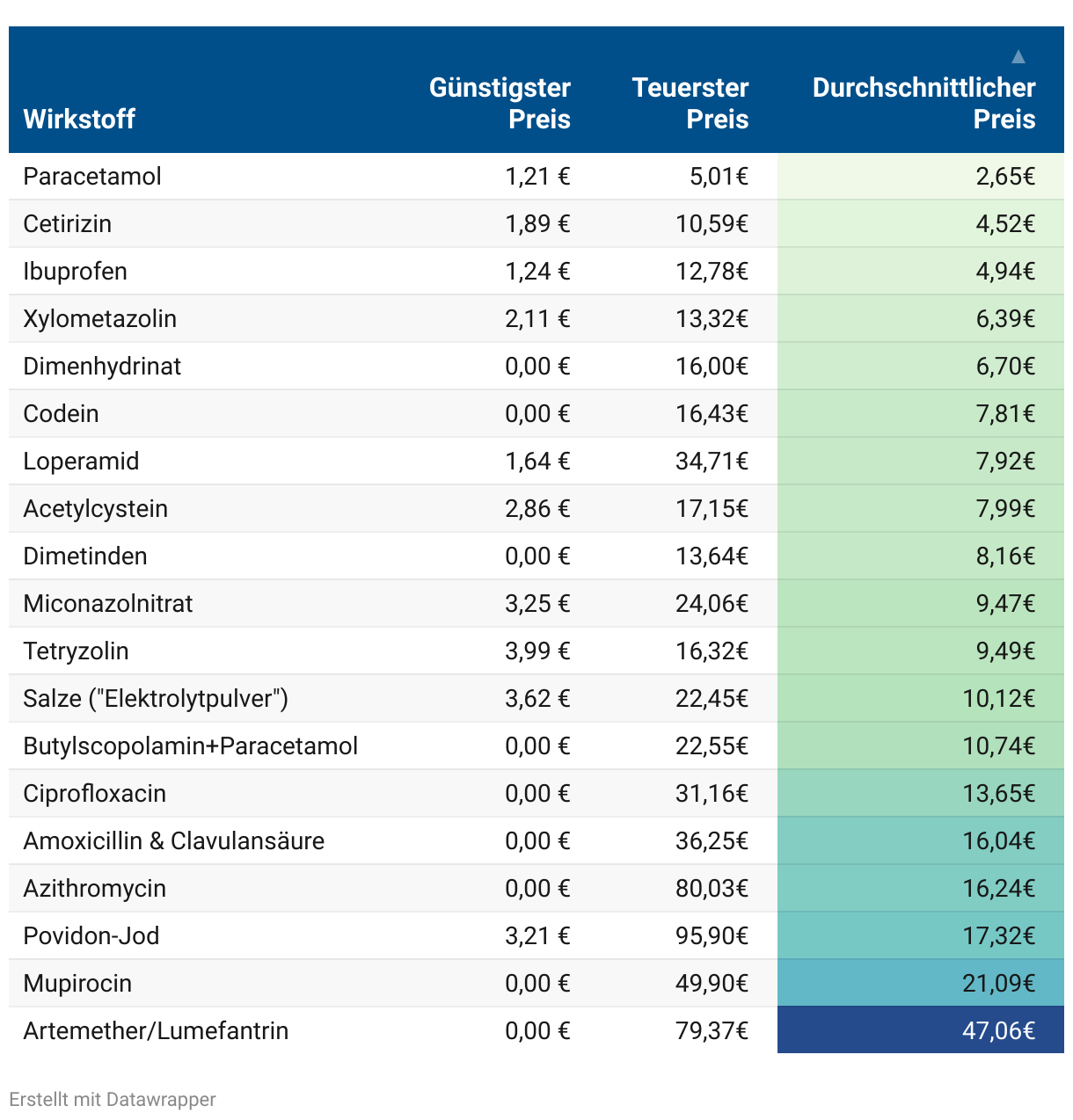Select the Ibuprofen cheapest price 1,24 €
Viewport: 1073px width, 1120px height.
click(537, 272)
